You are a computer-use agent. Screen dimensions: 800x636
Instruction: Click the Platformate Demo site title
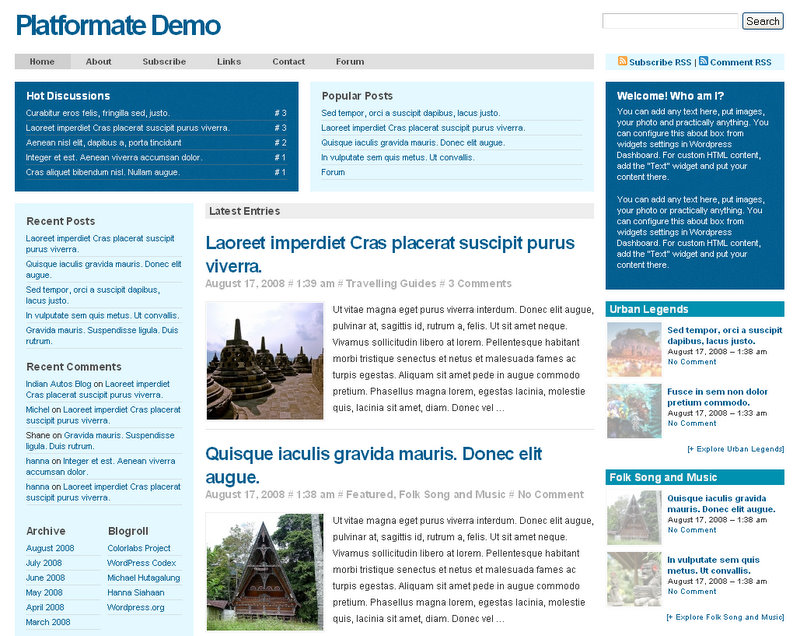pyautogui.click(x=118, y=26)
